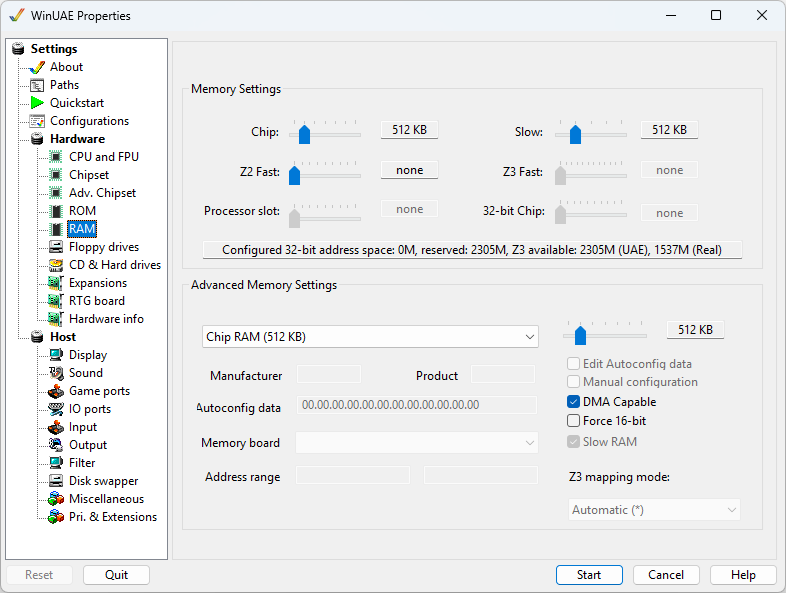This screenshot has height=593, width=786.
Task: Click the Sound speaker icon
Action: [x=56, y=373]
